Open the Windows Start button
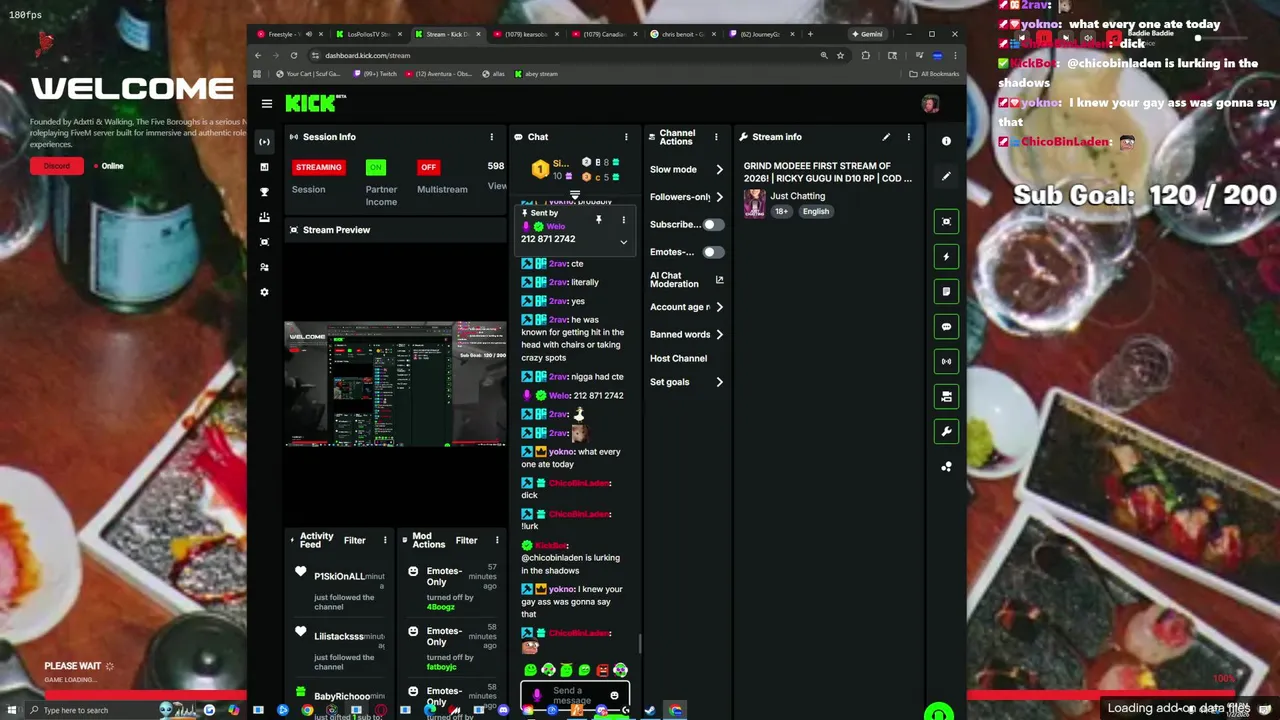The image size is (1280, 720). point(12,710)
